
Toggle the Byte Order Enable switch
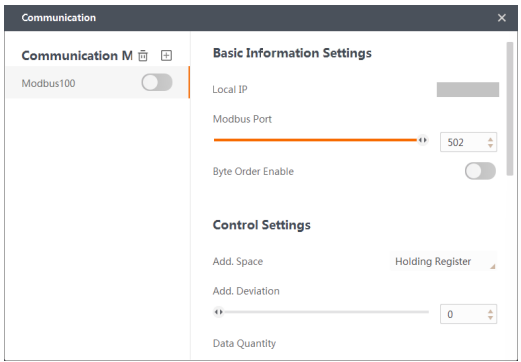[x=480, y=171]
